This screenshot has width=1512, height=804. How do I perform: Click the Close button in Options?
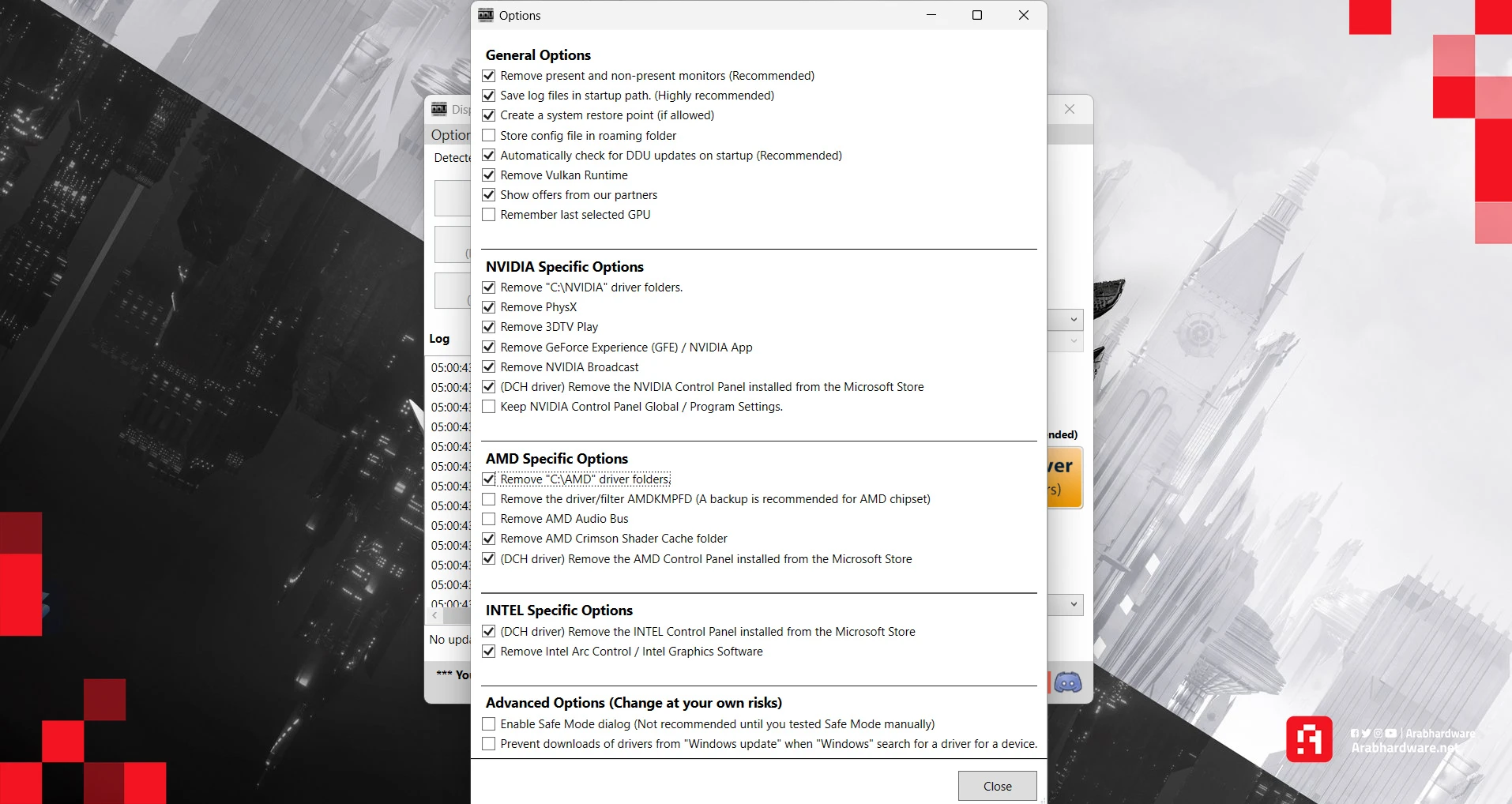pyautogui.click(x=998, y=786)
